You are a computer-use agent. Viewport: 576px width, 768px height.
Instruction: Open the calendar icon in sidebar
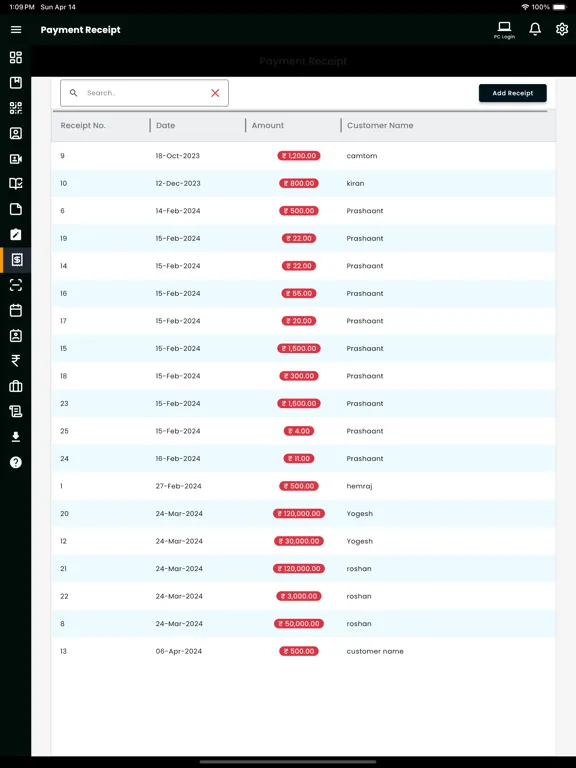(16, 310)
